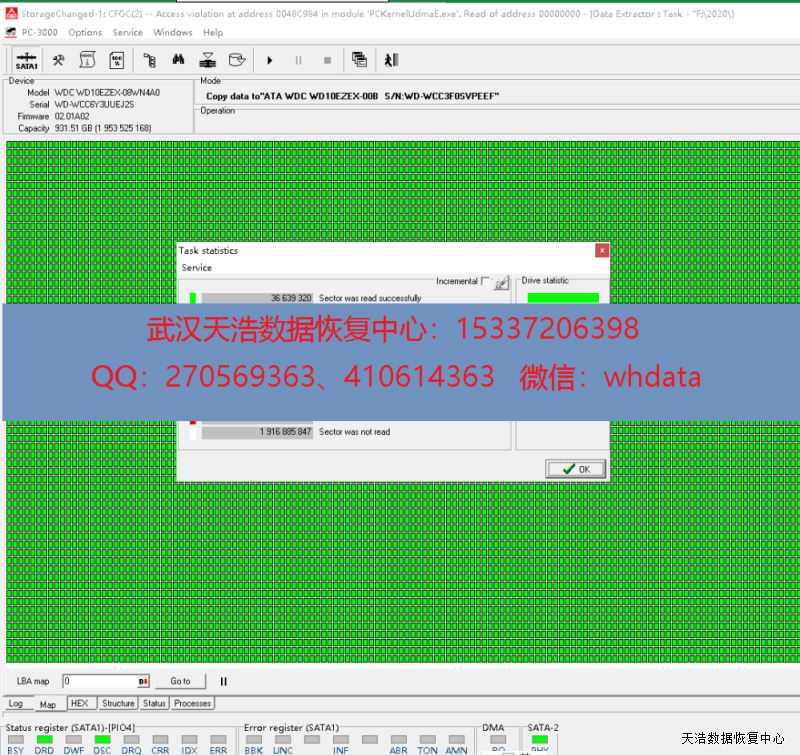The image size is (800, 755).
Task: Click the SATA1 port toolbar icon
Action: (26, 60)
